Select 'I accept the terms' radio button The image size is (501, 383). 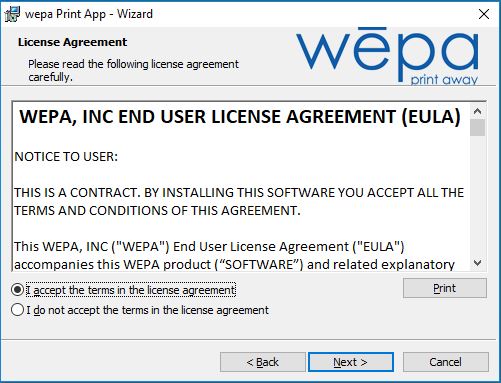point(17,290)
